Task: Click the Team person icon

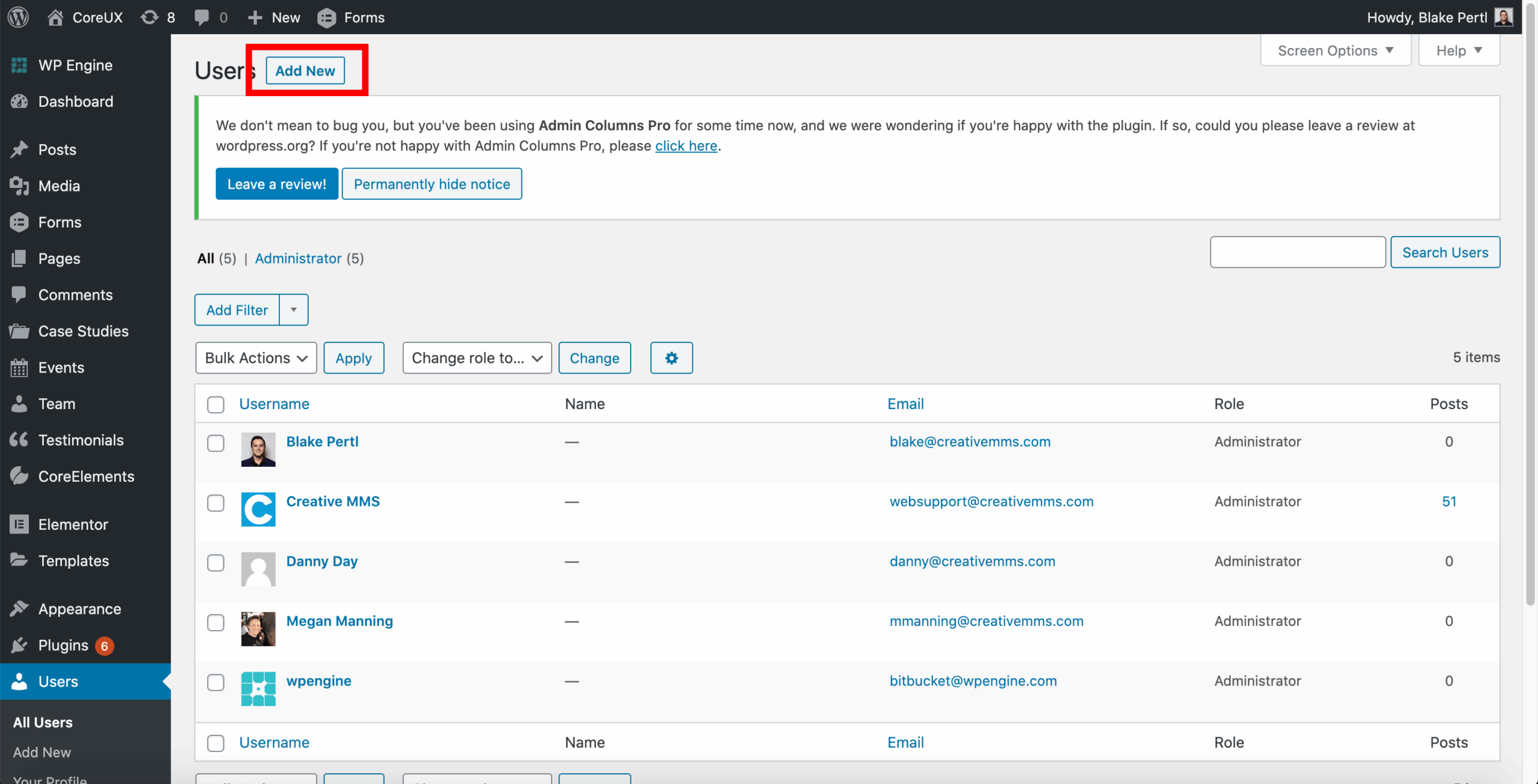Action: tap(19, 404)
